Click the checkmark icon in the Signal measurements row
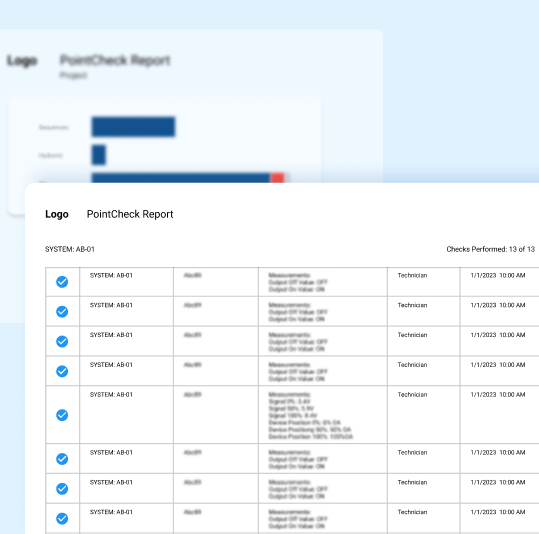 click(x=62, y=415)
